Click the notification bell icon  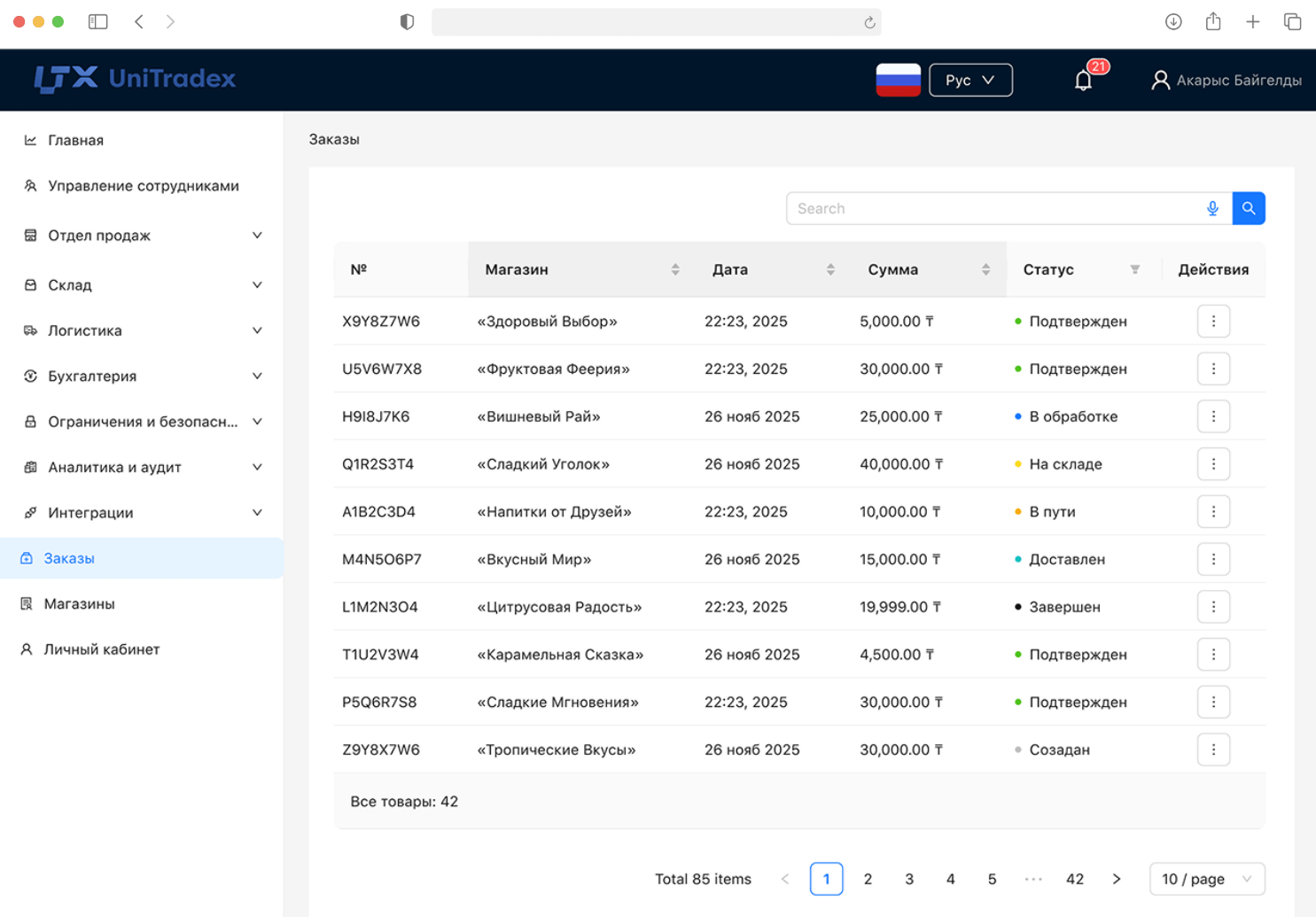pos(1083,81)
